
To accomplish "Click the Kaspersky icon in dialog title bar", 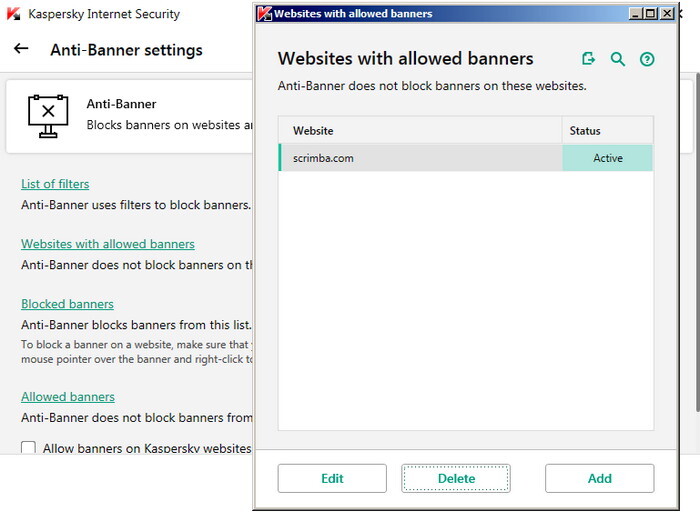I will 265,14.
